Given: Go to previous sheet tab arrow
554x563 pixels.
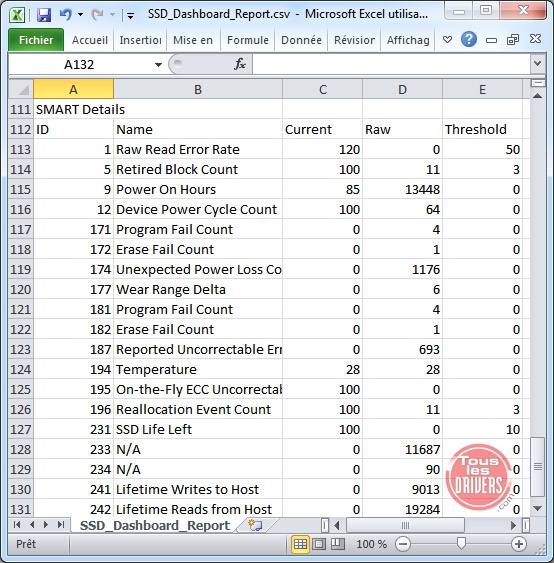Looking at the screenshot, I should click(x=32, y=525).
